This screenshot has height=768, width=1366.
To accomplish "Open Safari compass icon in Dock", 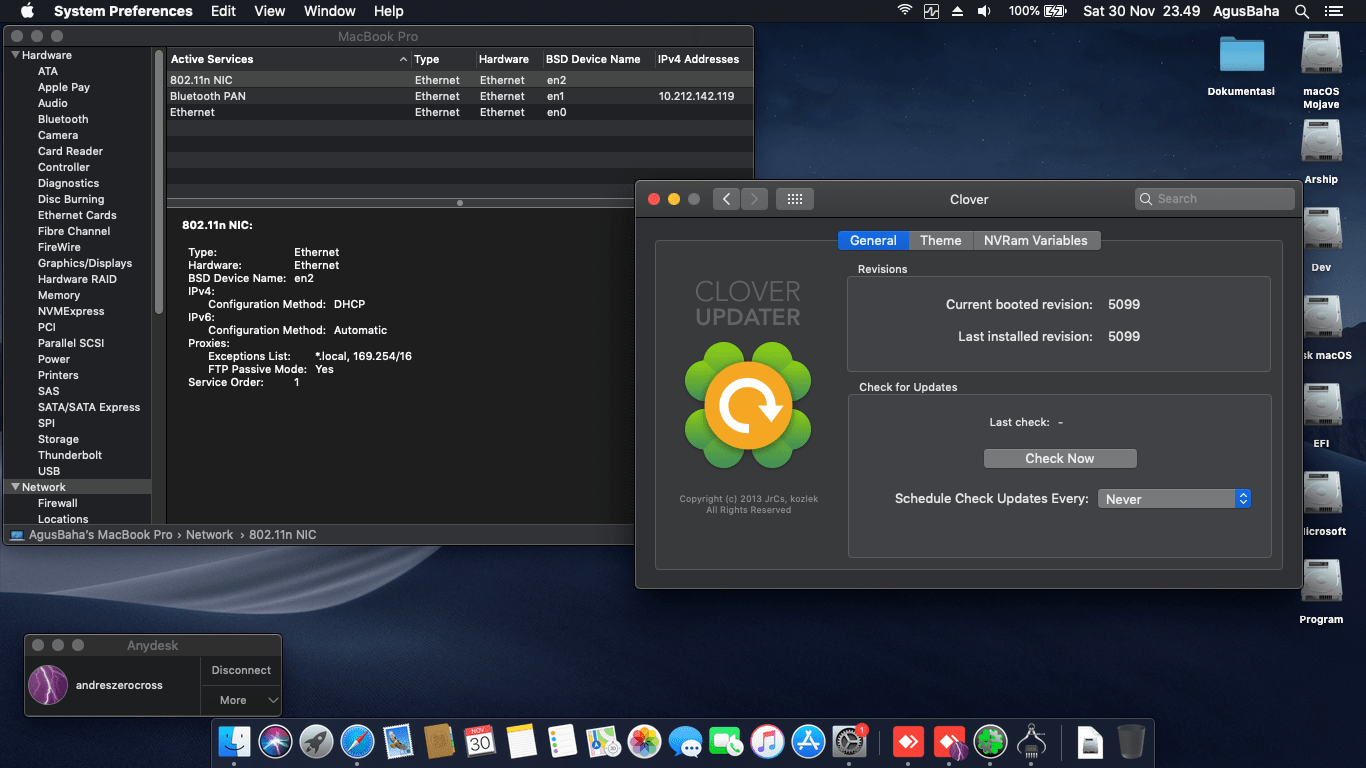I will pos(357,741).
